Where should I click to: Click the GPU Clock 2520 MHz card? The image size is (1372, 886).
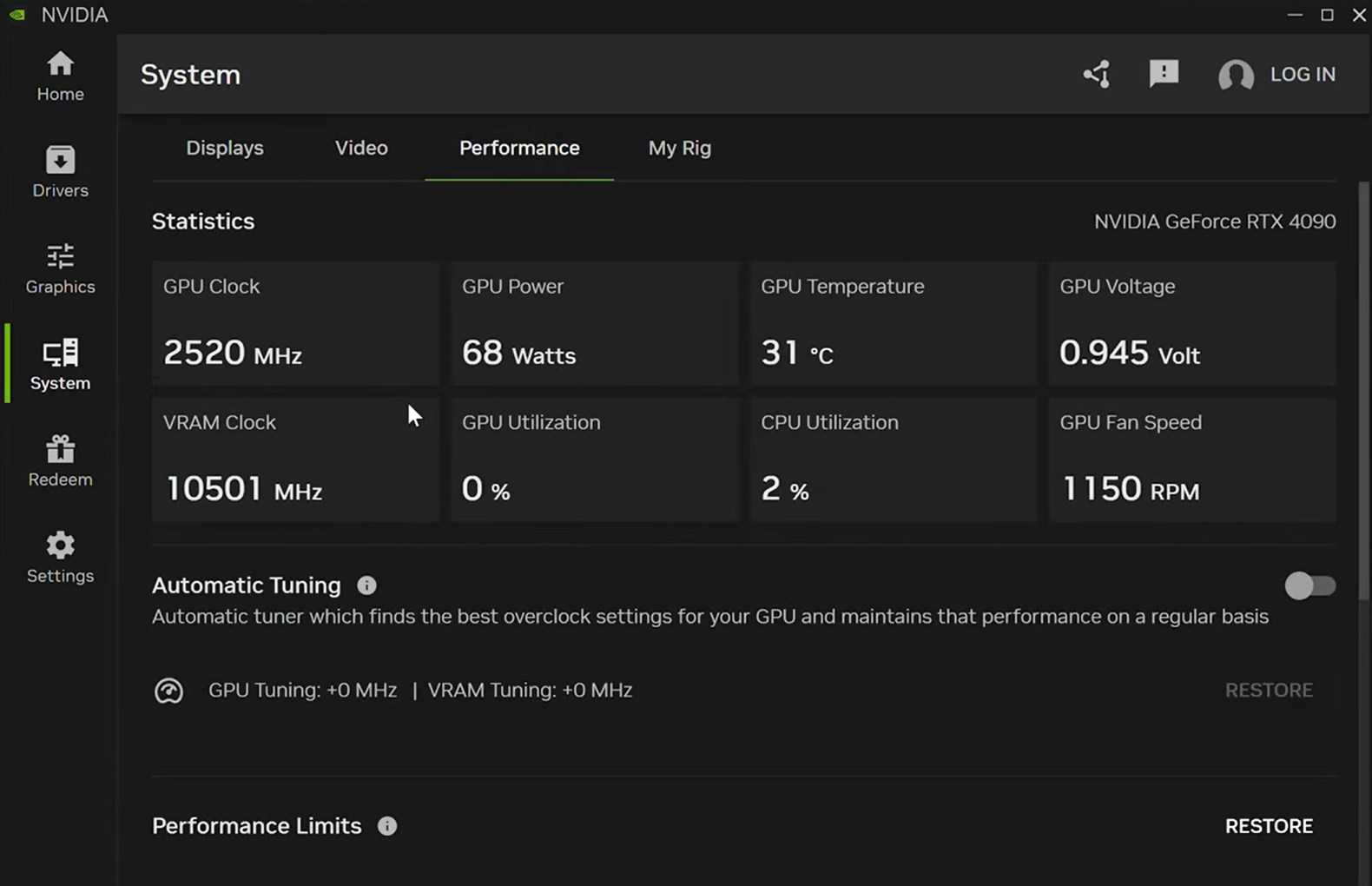[x=295, y=323]
